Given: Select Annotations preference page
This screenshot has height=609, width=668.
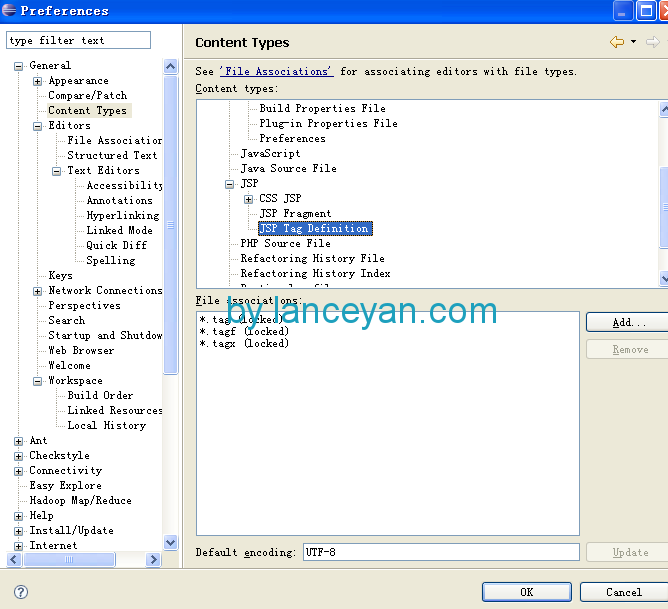Looking at the screenshot, I should [x=119, y=200].
